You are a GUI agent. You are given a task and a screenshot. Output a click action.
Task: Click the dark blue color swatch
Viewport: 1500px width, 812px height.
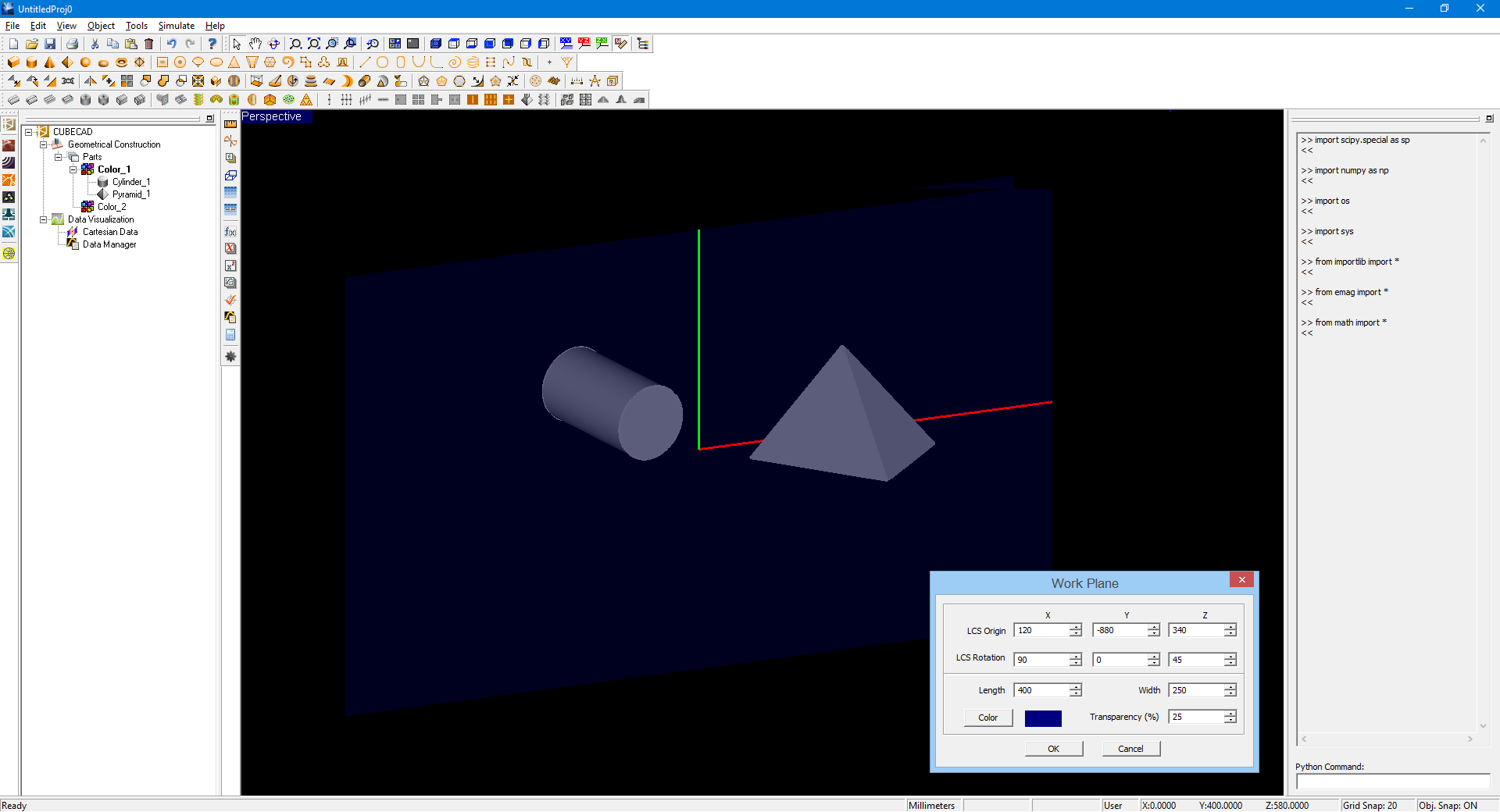click(x=1043, y=718)
